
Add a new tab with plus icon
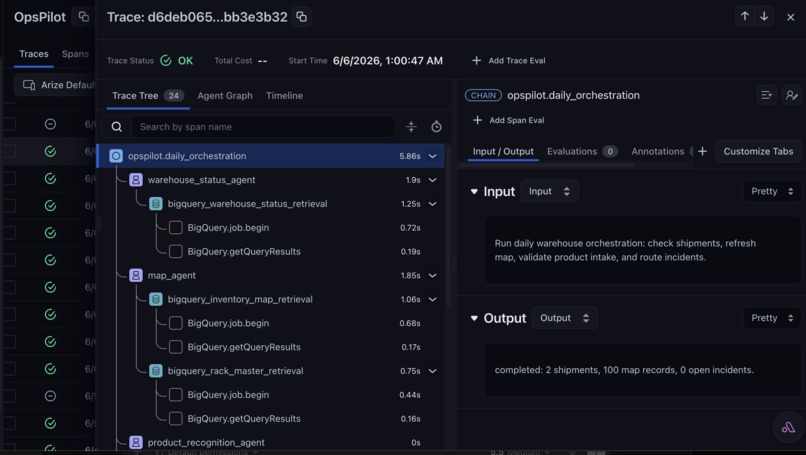(702, 151)
